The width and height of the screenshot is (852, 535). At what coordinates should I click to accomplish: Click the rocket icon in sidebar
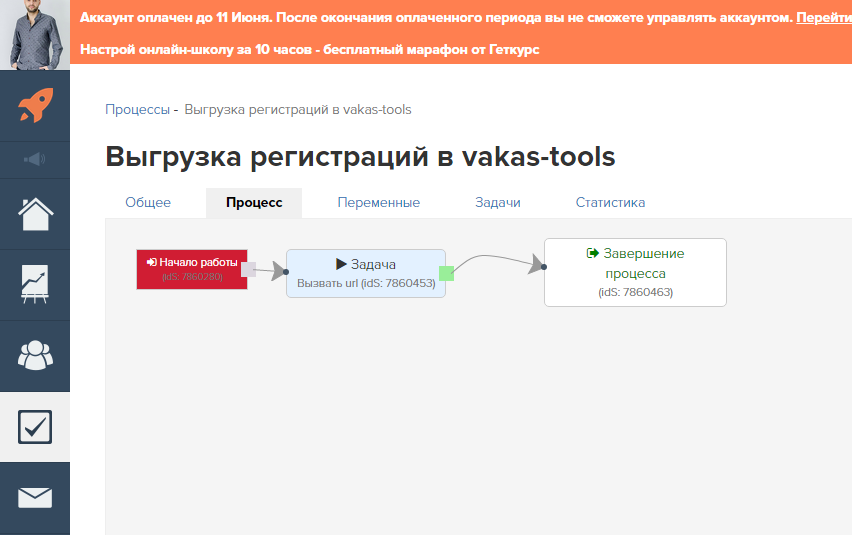coord(35,105)
